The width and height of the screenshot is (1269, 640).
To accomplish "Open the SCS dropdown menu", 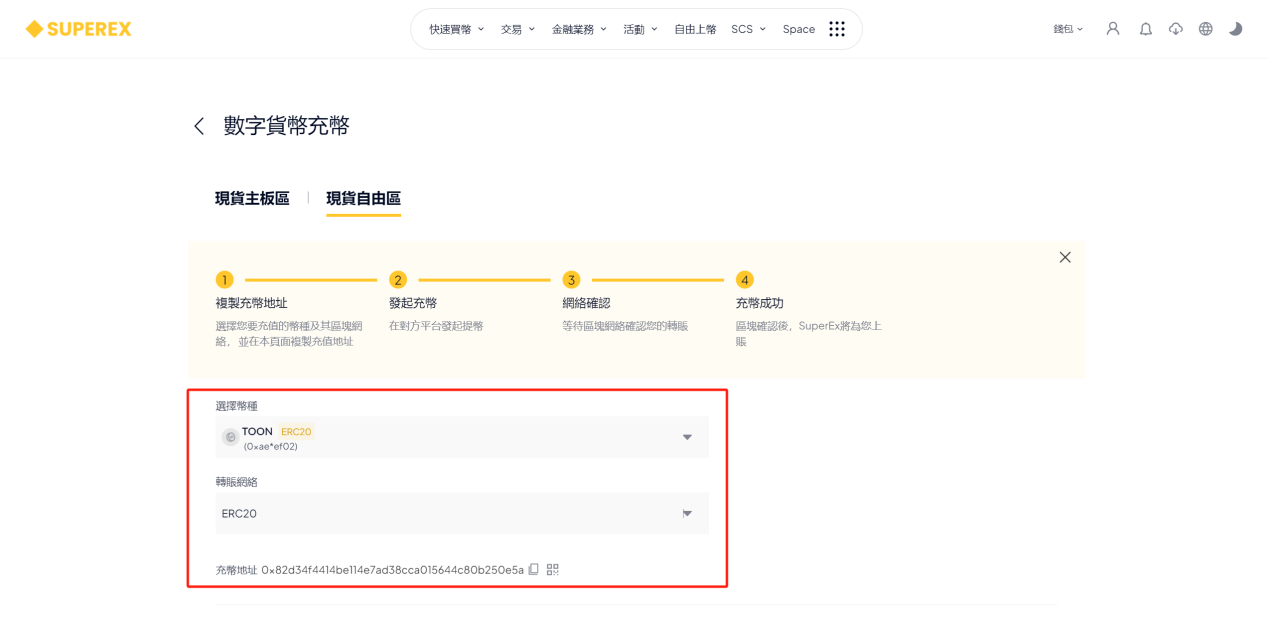I will [x=749, y=29].
